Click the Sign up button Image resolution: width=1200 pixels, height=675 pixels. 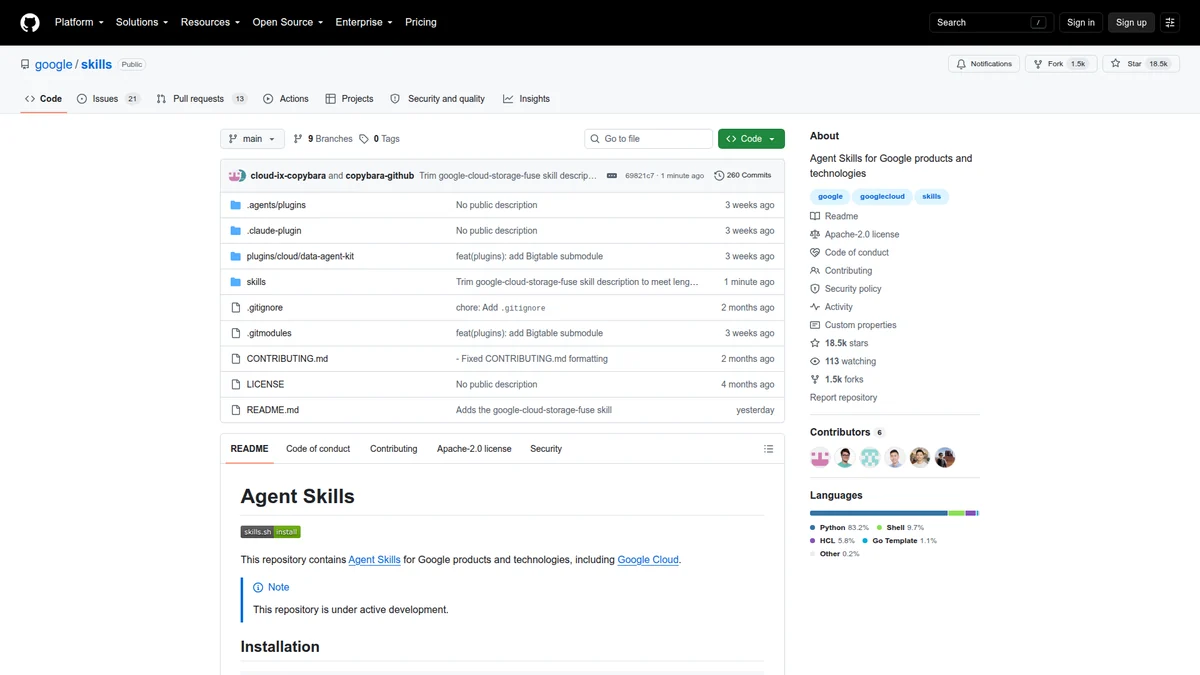1131,22
